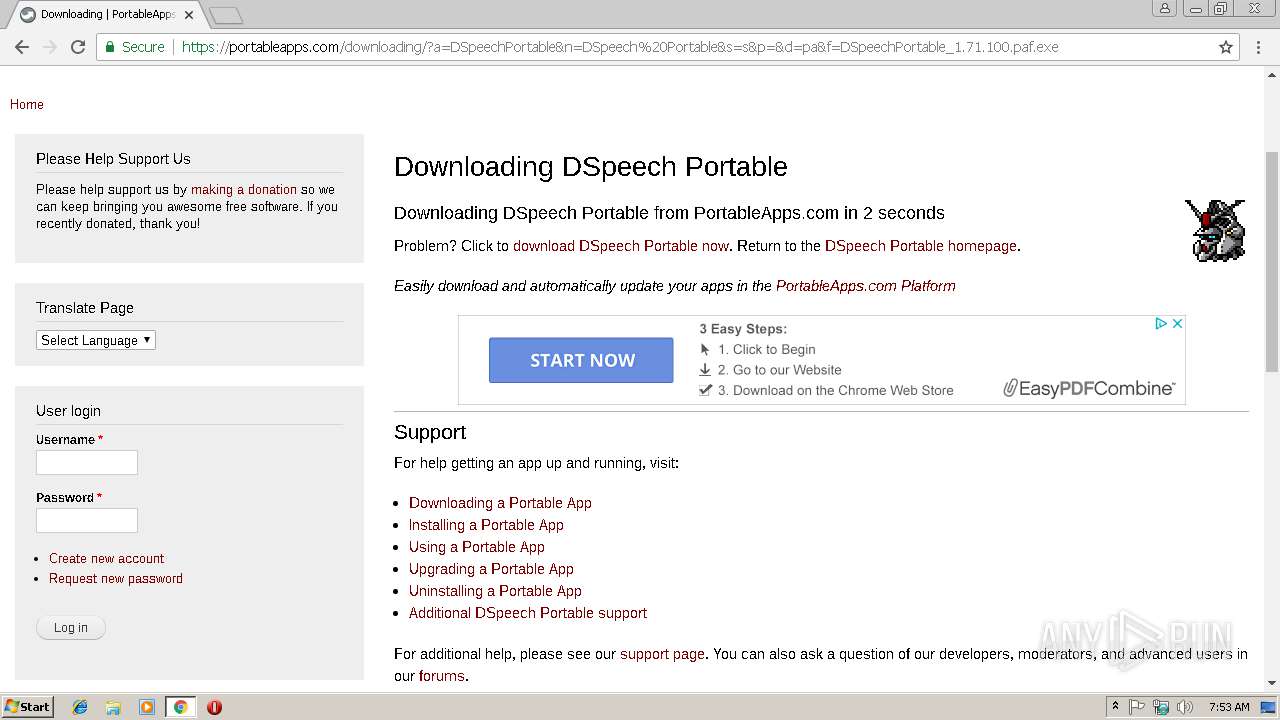
Task: Click the green Secure padlock indicator
Action: [134, 47]
